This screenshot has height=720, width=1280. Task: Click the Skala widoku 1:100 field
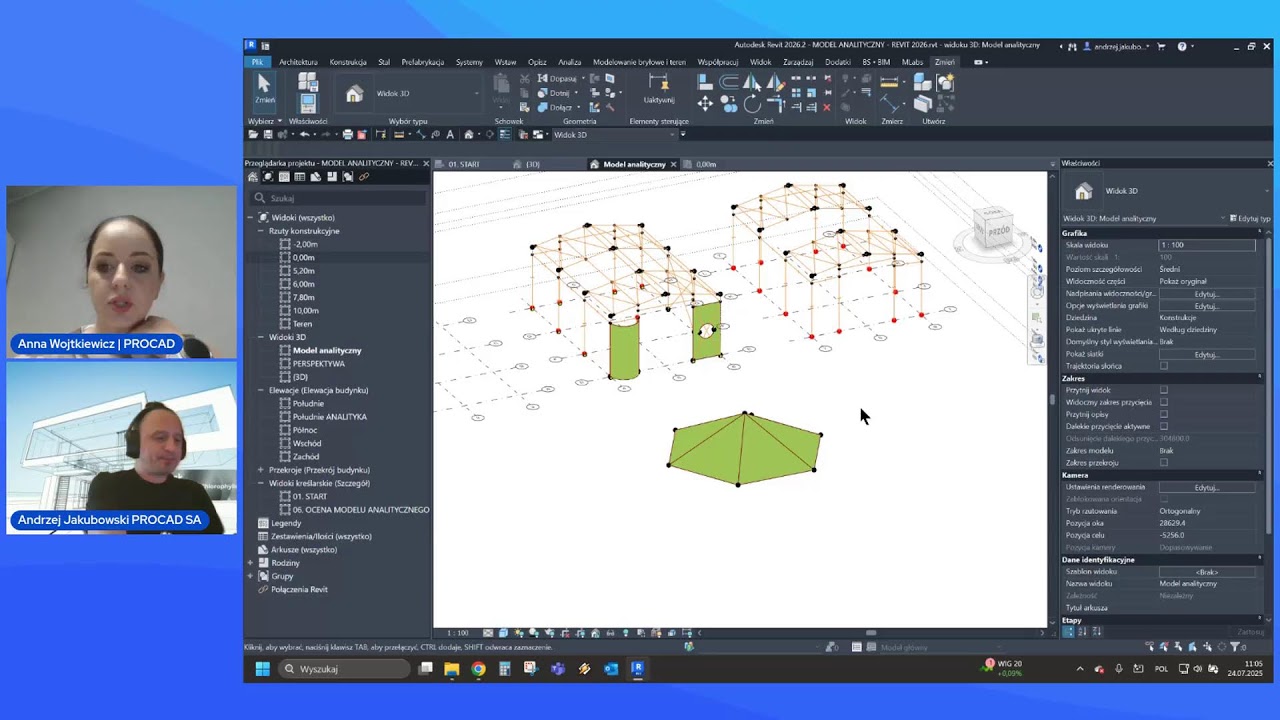(1207, 245)
